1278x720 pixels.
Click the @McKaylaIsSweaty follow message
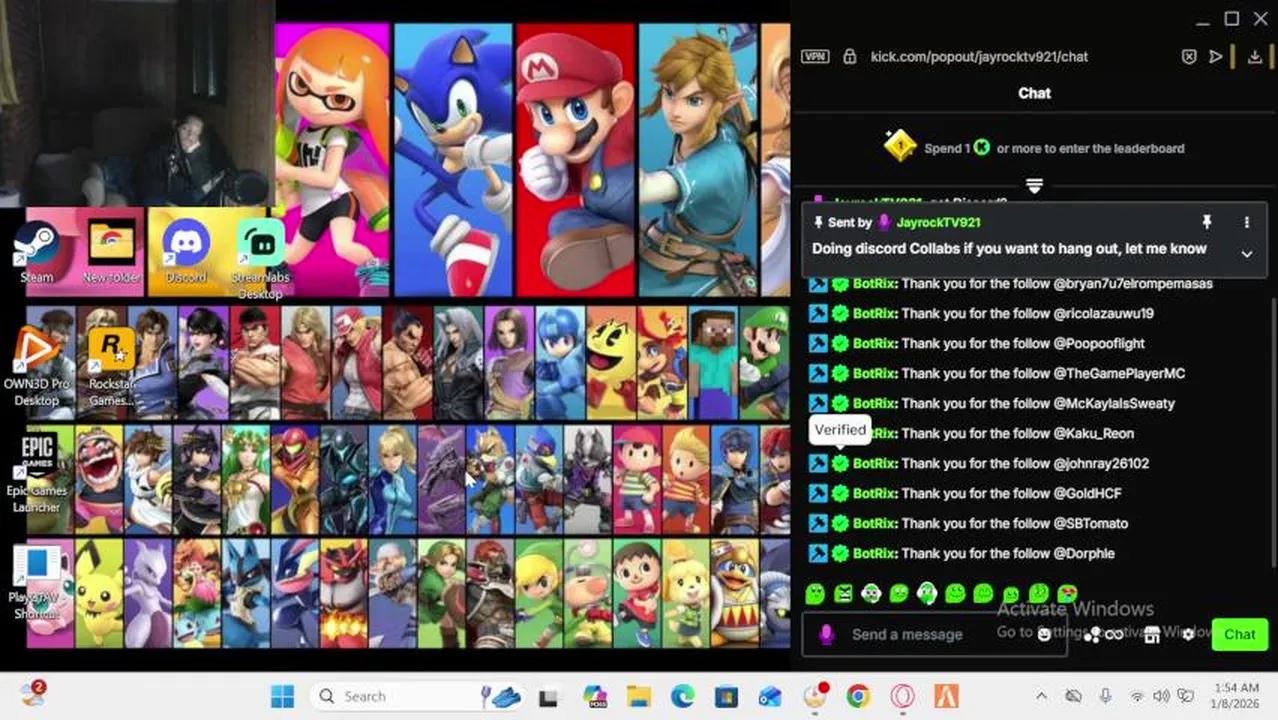coord(991,403)
